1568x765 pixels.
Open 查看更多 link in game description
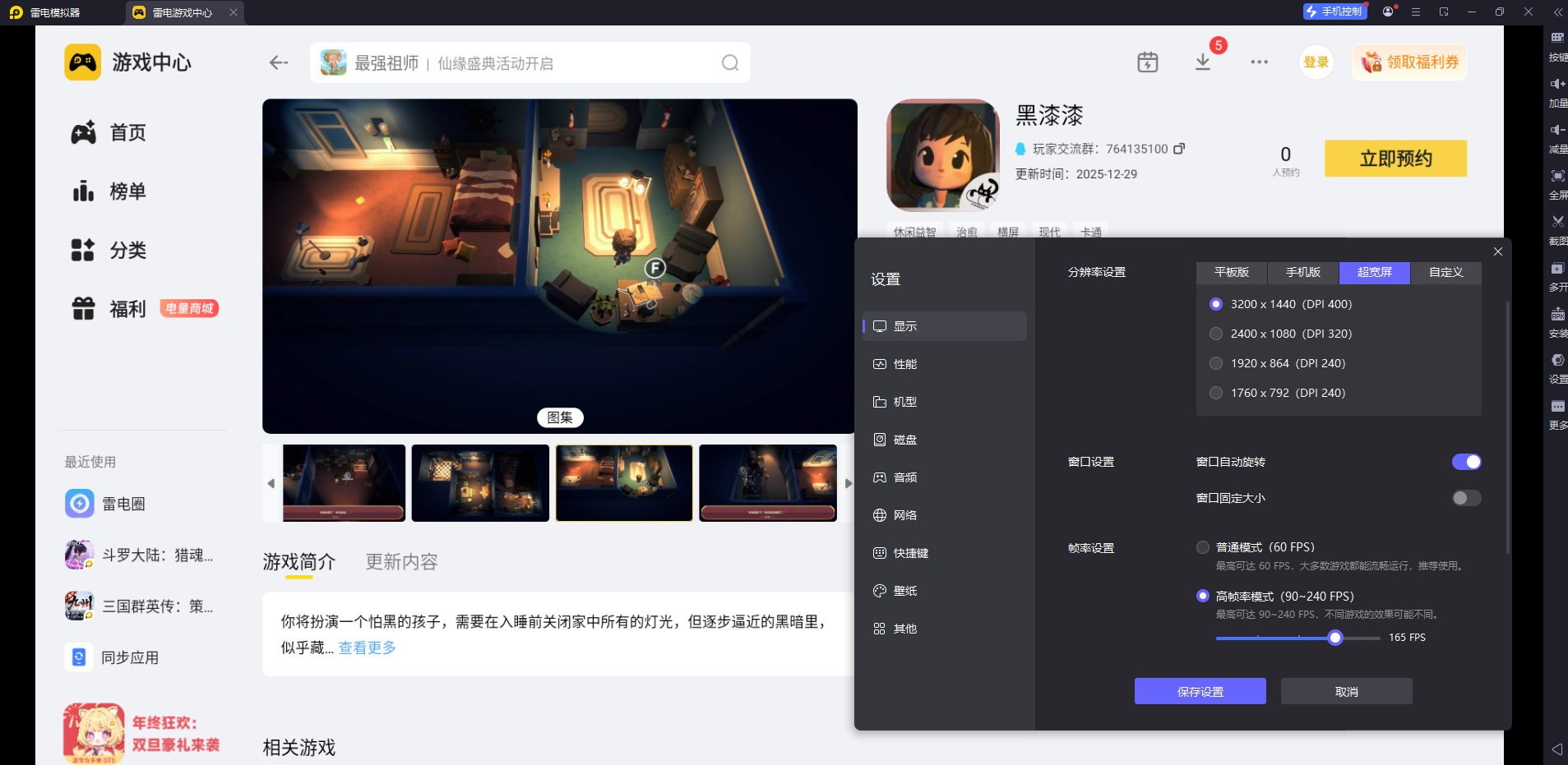[x=368, y=648]
